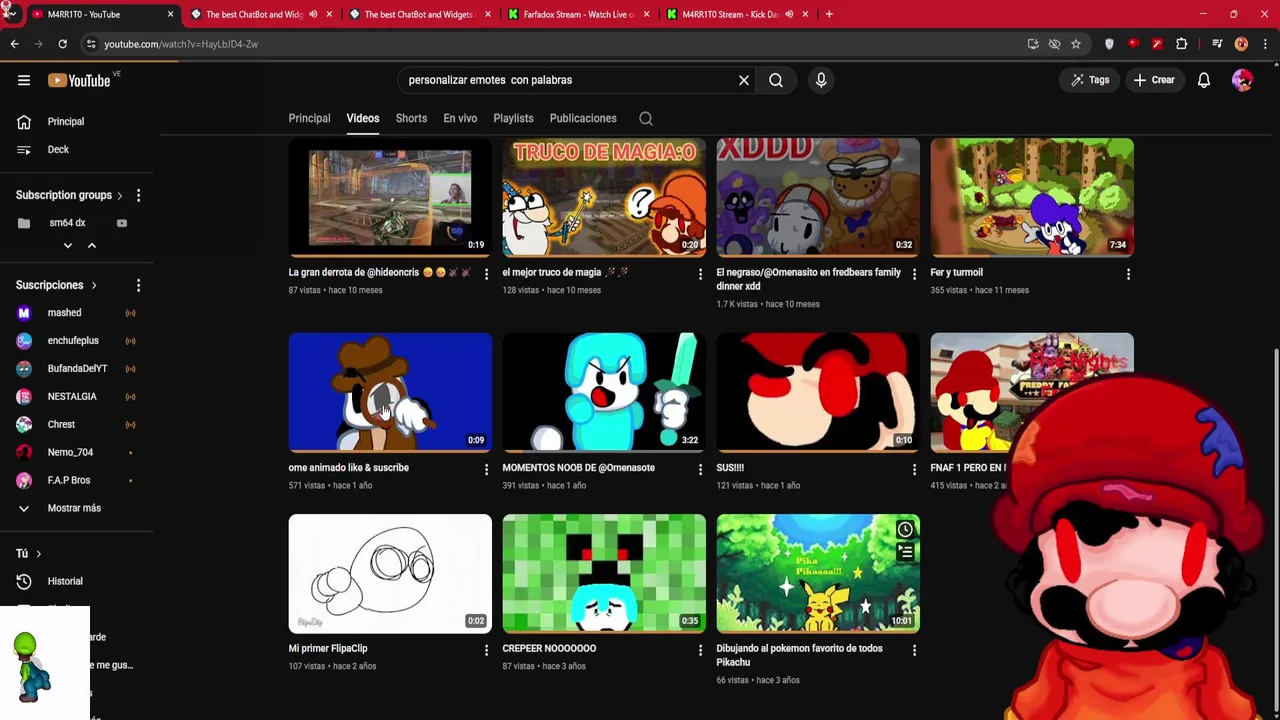Click the YouTube logo
The image size is (1280, 720).
[79, 80]
